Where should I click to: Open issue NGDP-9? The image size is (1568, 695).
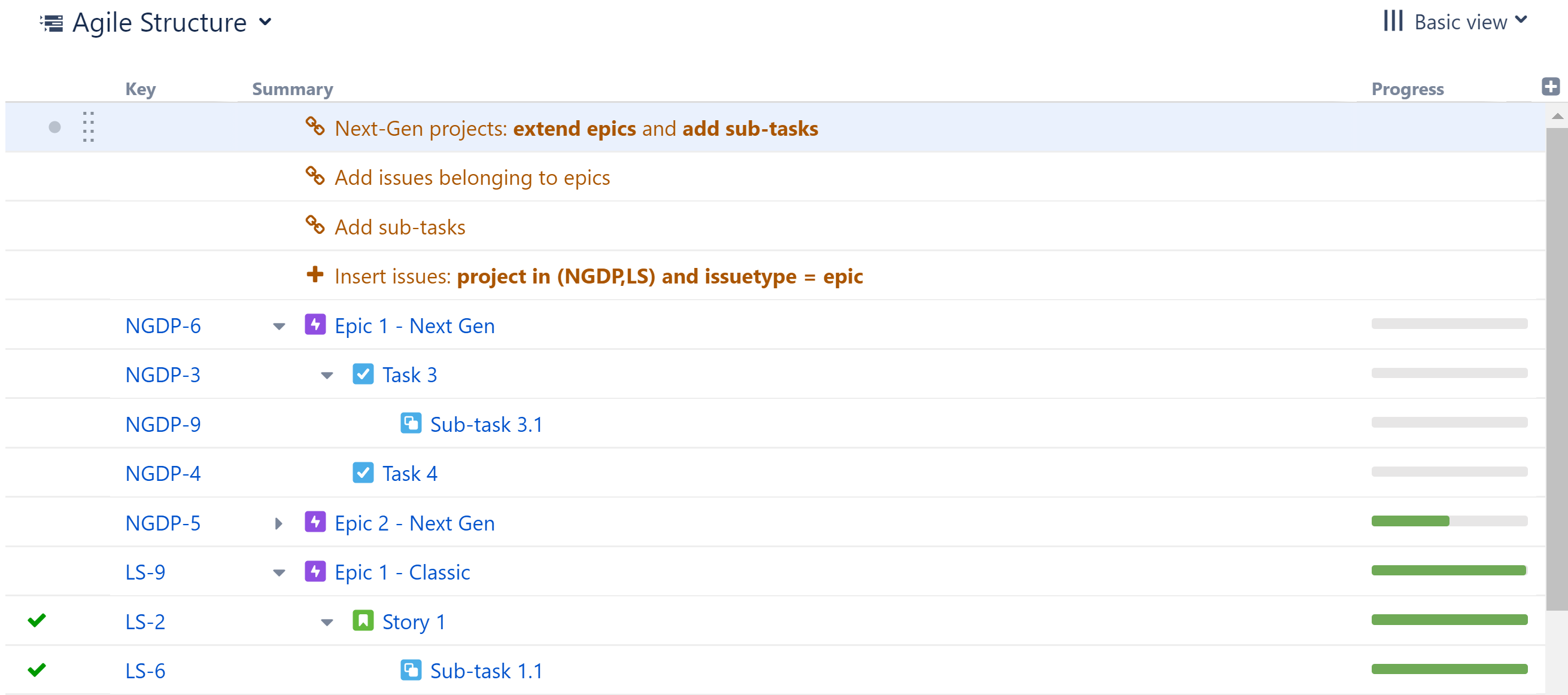point(163,423)
